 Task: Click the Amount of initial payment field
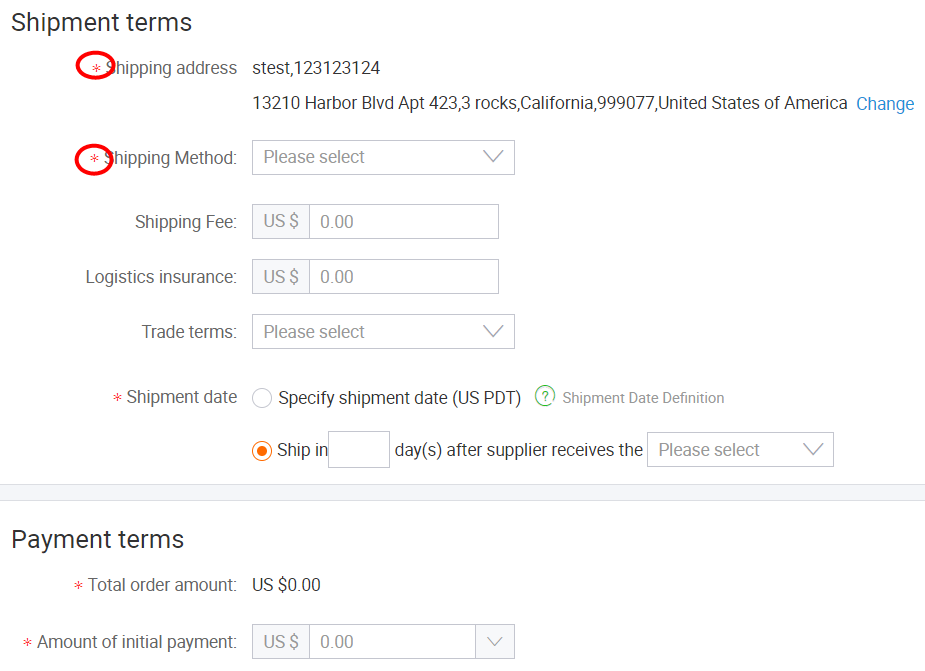392,641
